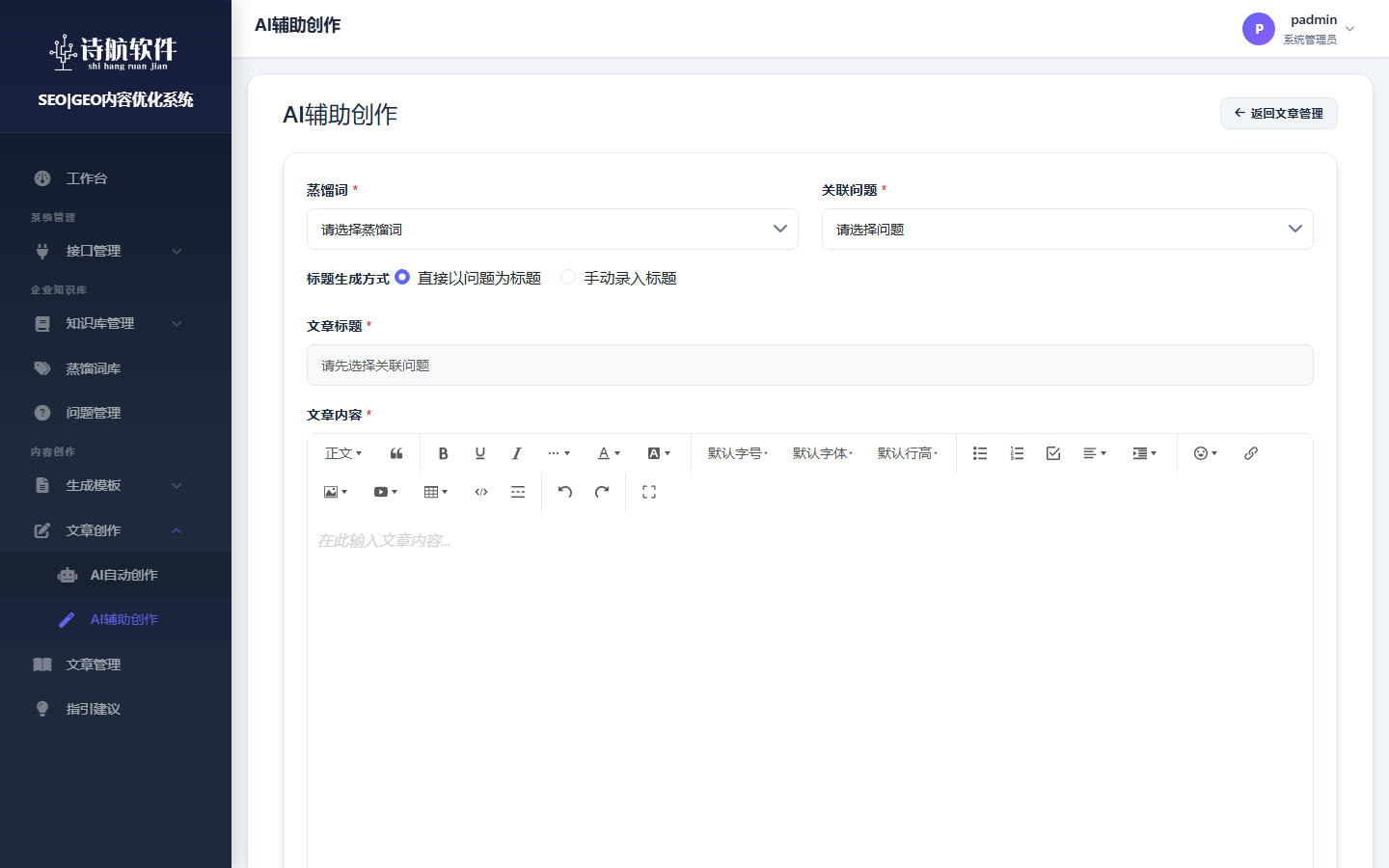Click into the 文章内容 editor area
The height and width of the screenshot is (868, 1389).
click(x=810, y=690)
